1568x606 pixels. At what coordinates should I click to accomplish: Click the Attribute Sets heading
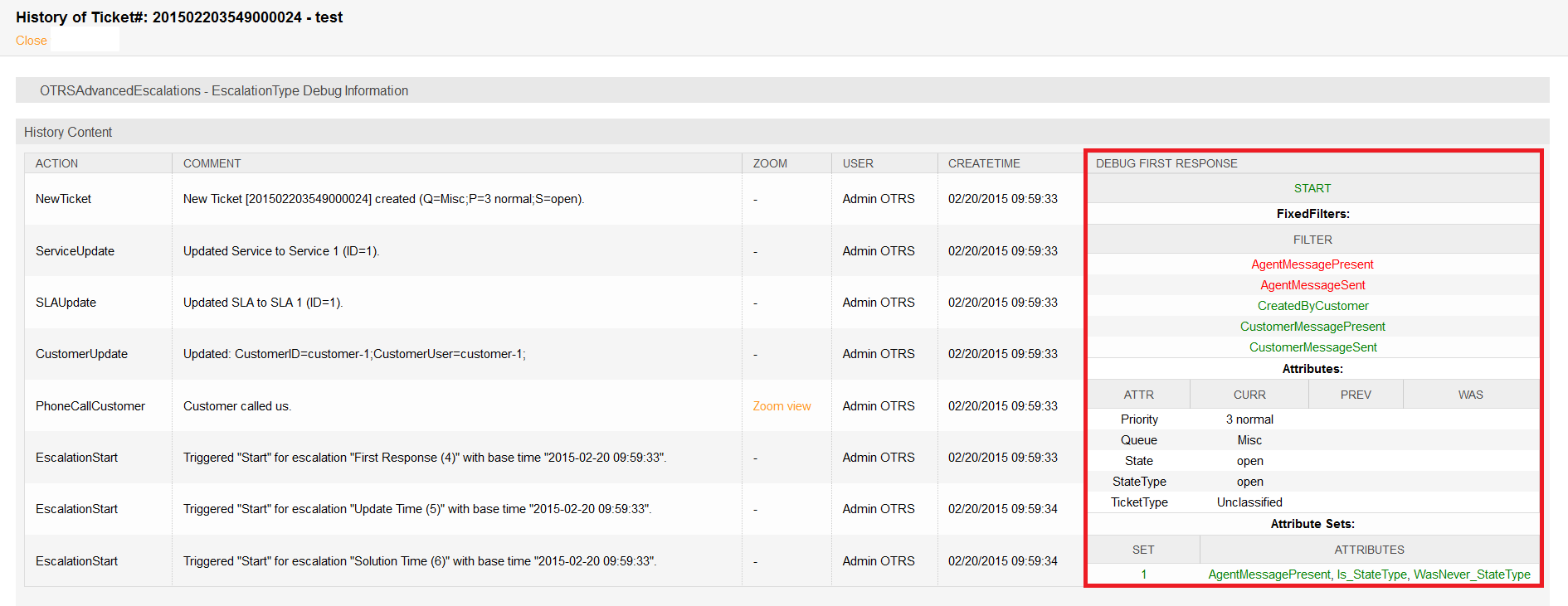tap(1312, 524)
